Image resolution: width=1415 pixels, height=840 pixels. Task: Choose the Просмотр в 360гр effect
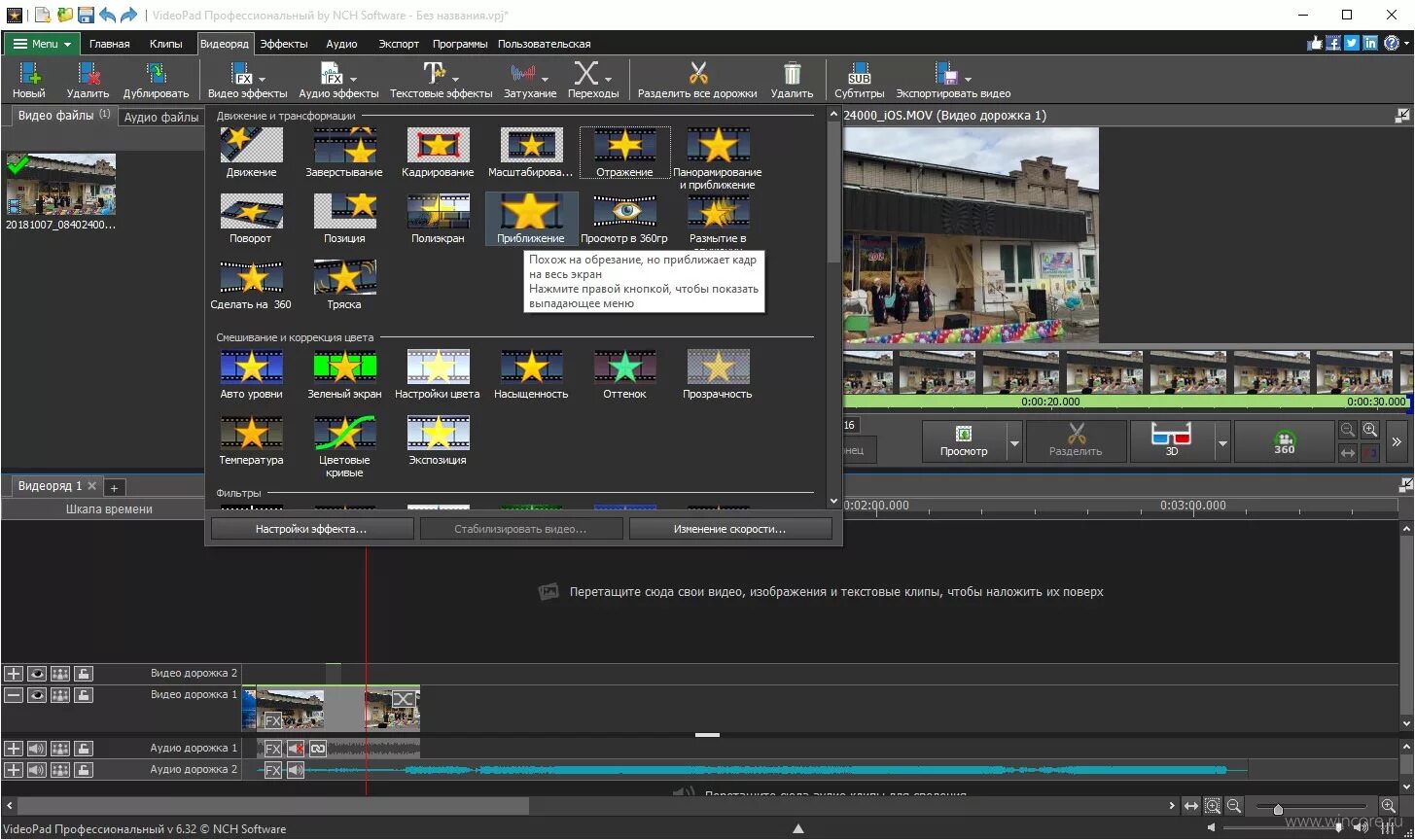click(x=624, y=219)
